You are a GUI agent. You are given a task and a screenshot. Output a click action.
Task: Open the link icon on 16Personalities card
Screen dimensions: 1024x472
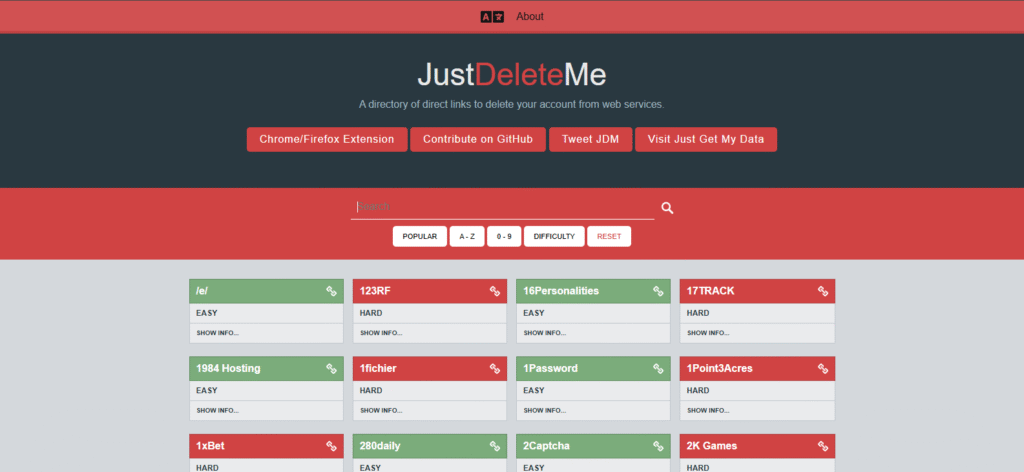(658, 291)
